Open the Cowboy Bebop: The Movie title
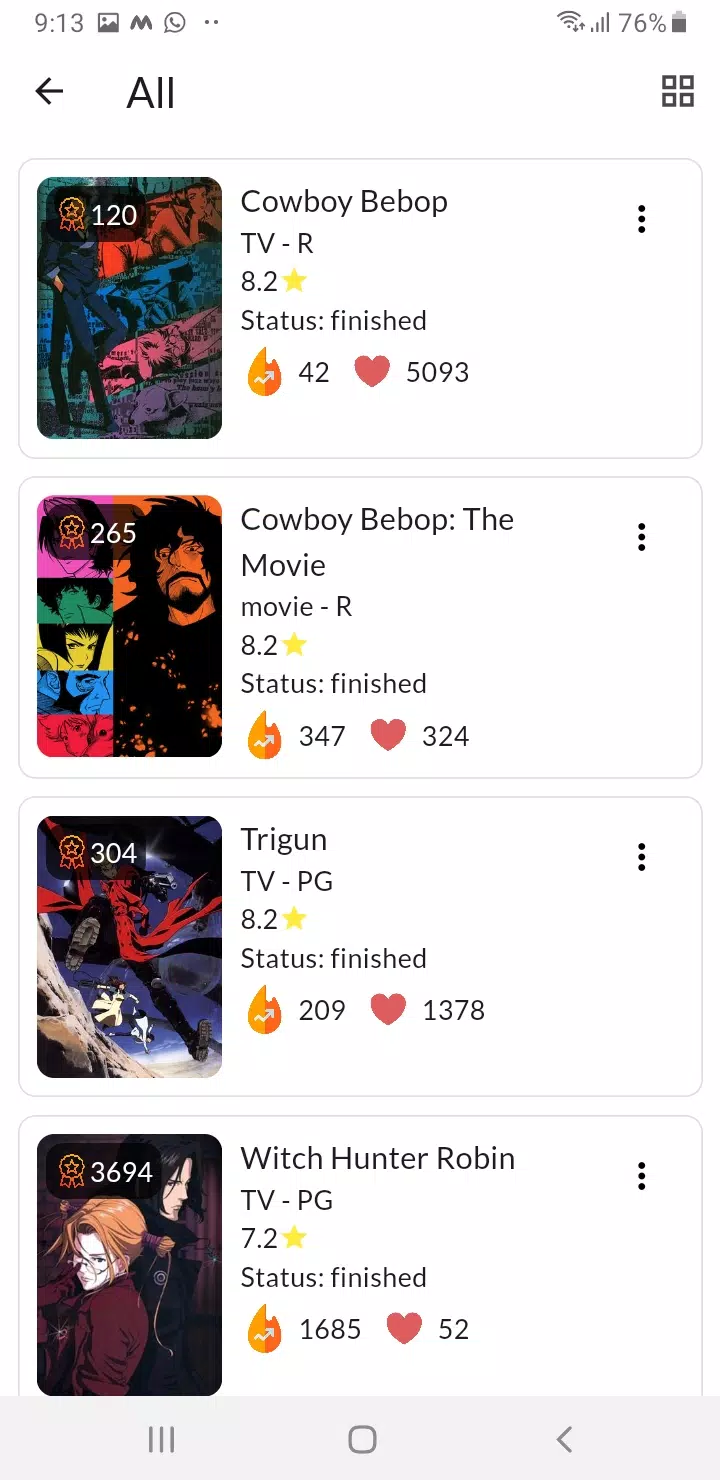Viewport: 720px width, 1480px height. (x=377, y=542)
